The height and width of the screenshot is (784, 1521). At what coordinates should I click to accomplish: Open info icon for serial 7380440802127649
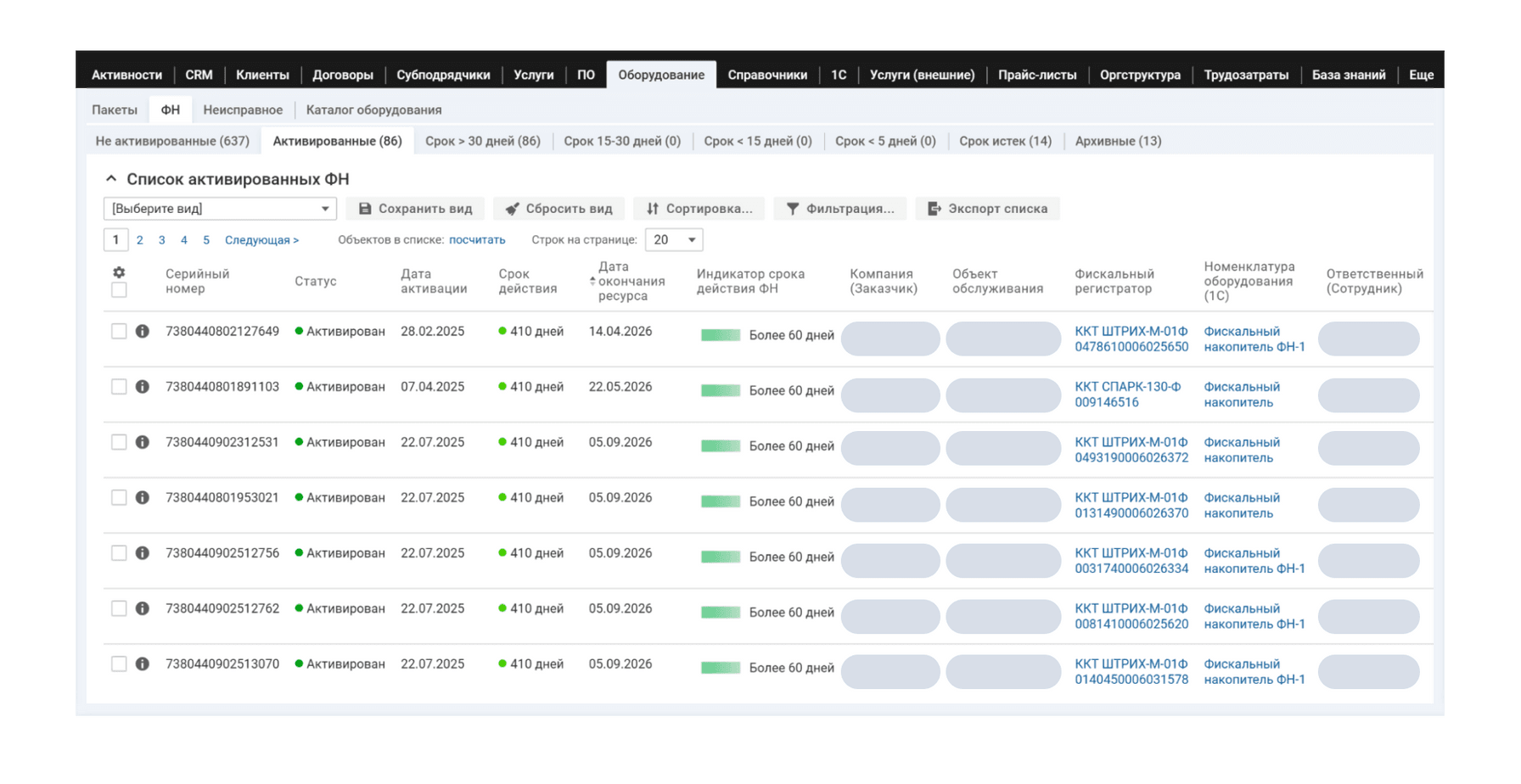tap(143, 331)
